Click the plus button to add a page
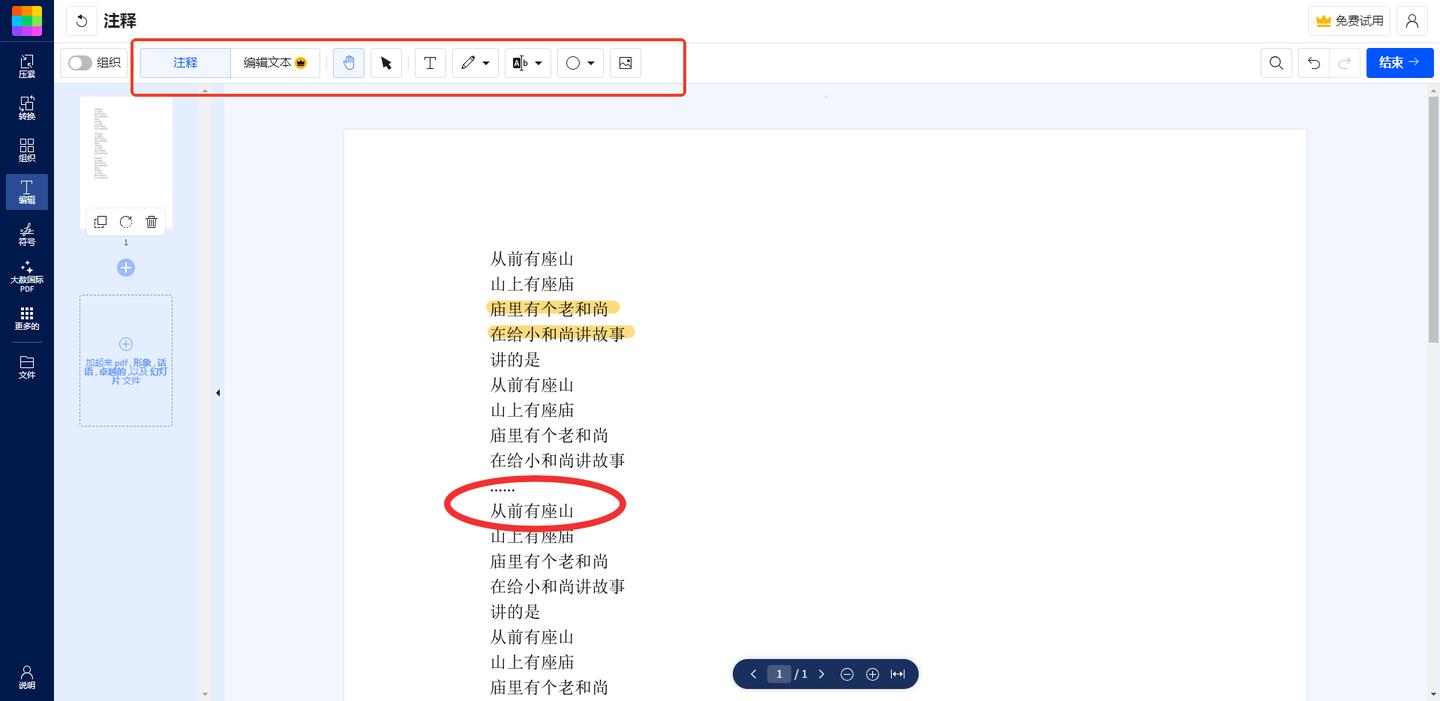Screen dimensions: 1440x701 (126, 268)
